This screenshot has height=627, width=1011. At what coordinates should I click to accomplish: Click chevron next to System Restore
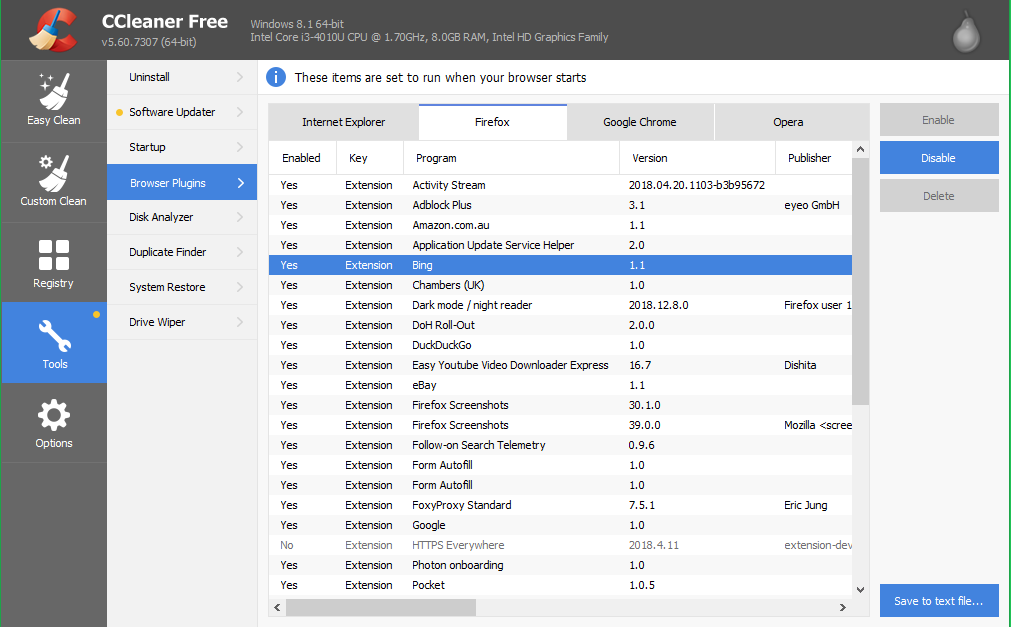coord(240,287)
